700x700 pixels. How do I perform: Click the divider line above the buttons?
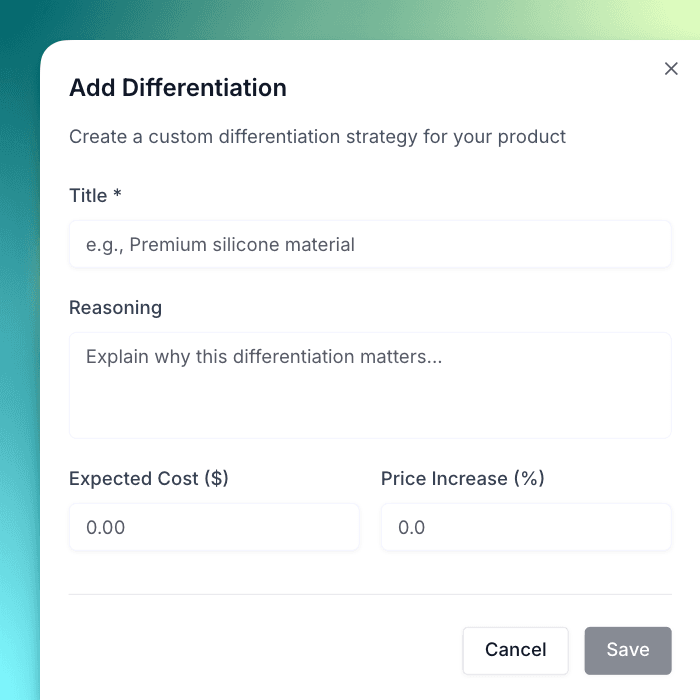click(x=370, y=595)
